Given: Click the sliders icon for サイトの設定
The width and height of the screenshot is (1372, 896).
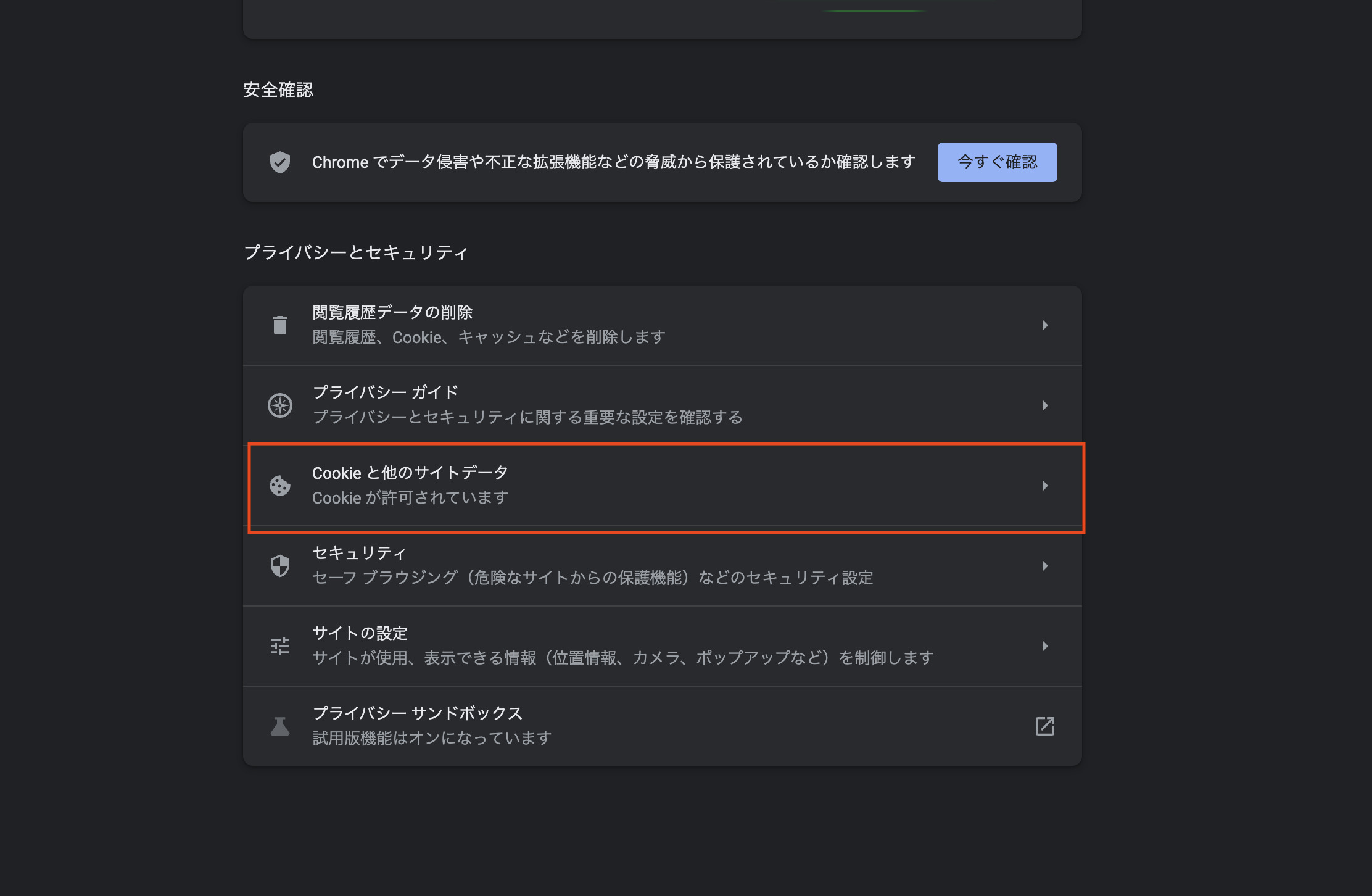Looking at the screenshot, I should coord(280,646).
